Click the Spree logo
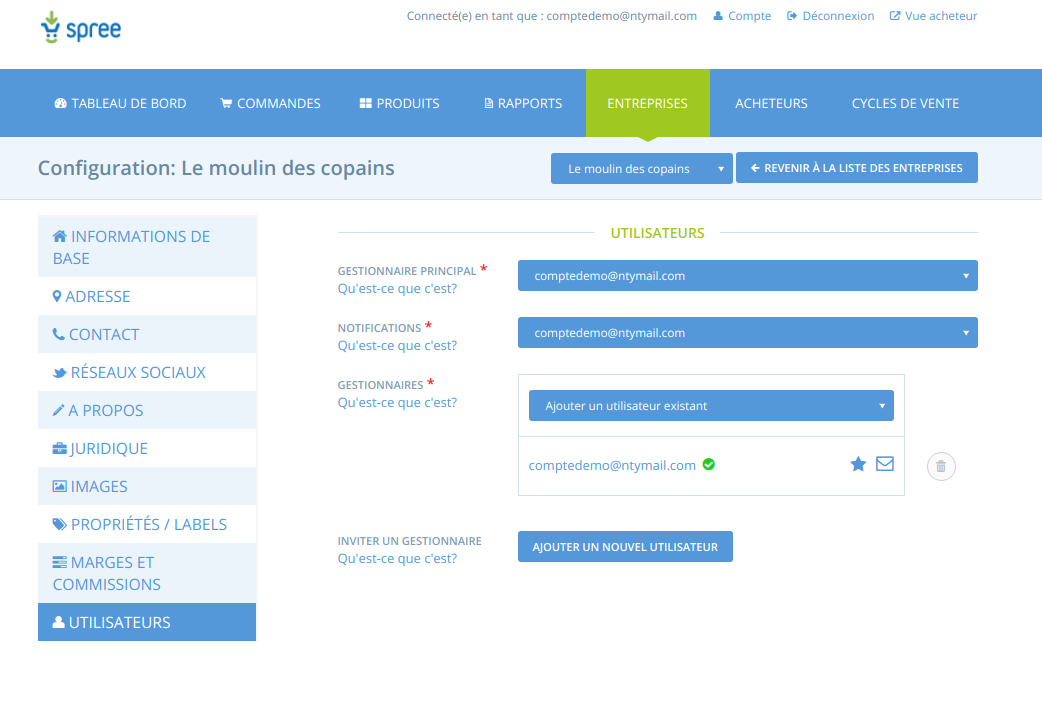1042x720 pixels. point(80,27)
